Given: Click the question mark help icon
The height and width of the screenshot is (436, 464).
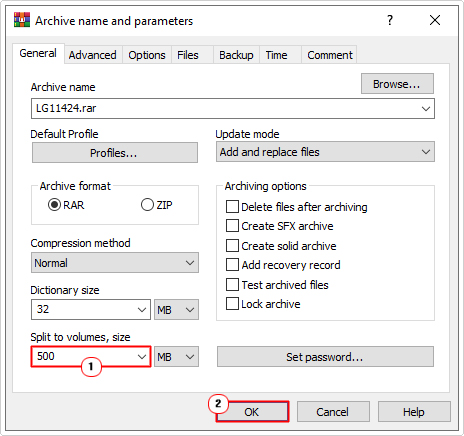Looking at the screenshot, I should point(390,20).
